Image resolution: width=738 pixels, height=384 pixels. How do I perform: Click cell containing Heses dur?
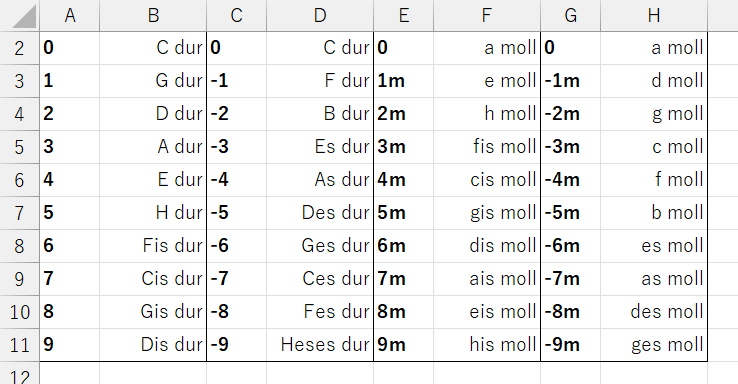point(320,345)
